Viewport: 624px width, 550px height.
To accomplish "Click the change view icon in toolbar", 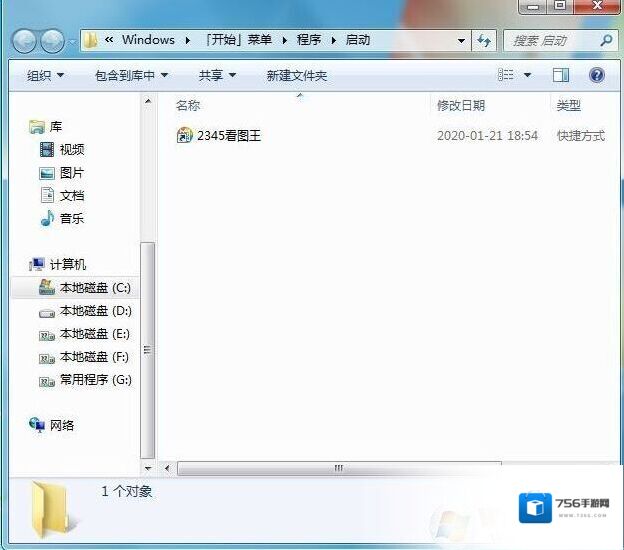I will [507, 75].
